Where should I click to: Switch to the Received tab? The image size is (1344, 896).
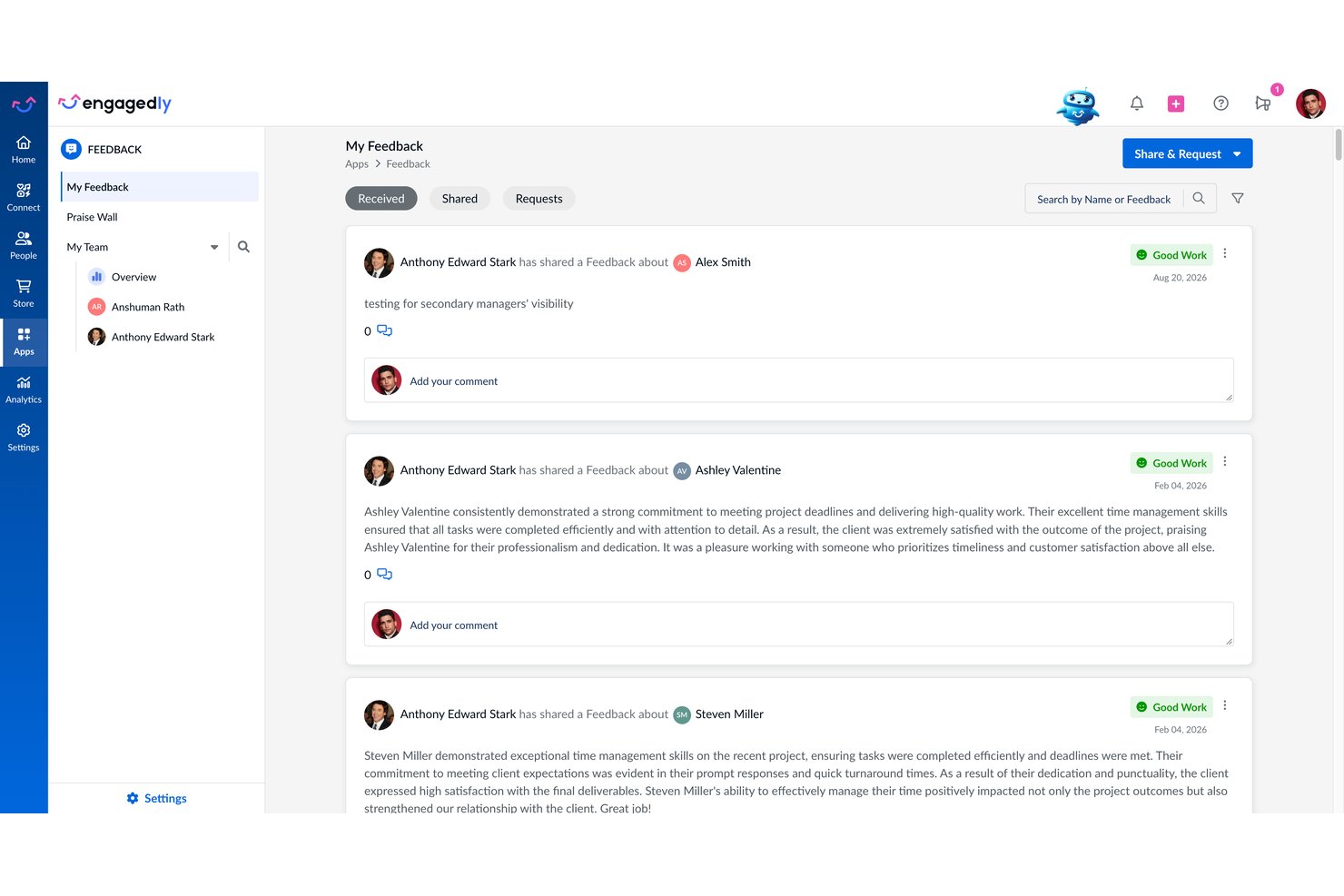(381, 199)
